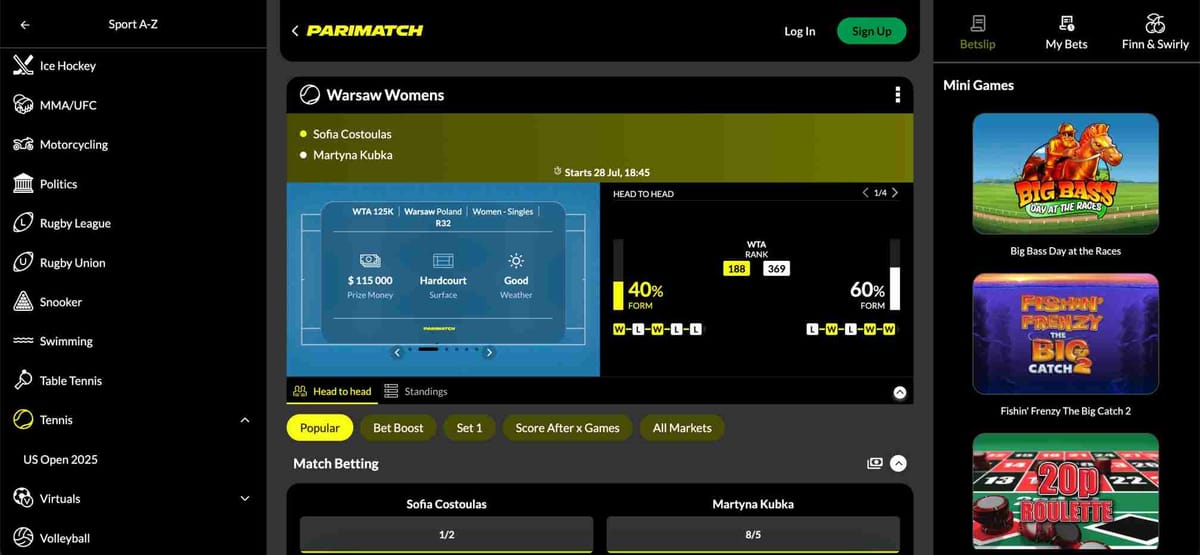The height and width of the screenshot is (555, 1200).
Task: Select the All Markets filter
Action: (x=682, y=428)
